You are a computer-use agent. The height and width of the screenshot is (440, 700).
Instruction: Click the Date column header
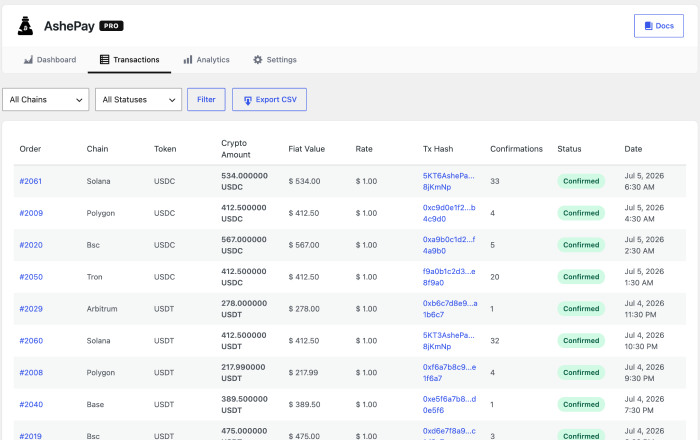point(633,149)
